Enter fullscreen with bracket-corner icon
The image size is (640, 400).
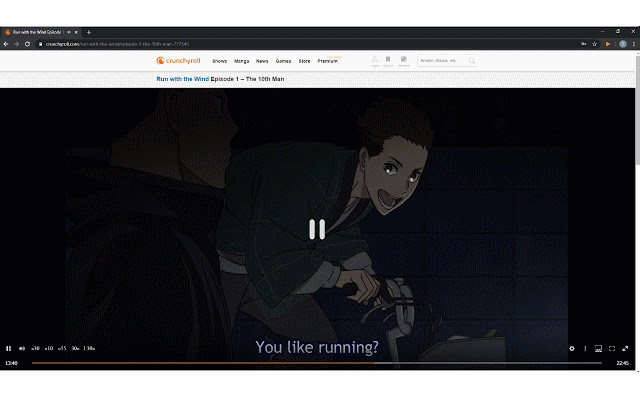click(x=612, y=349)
